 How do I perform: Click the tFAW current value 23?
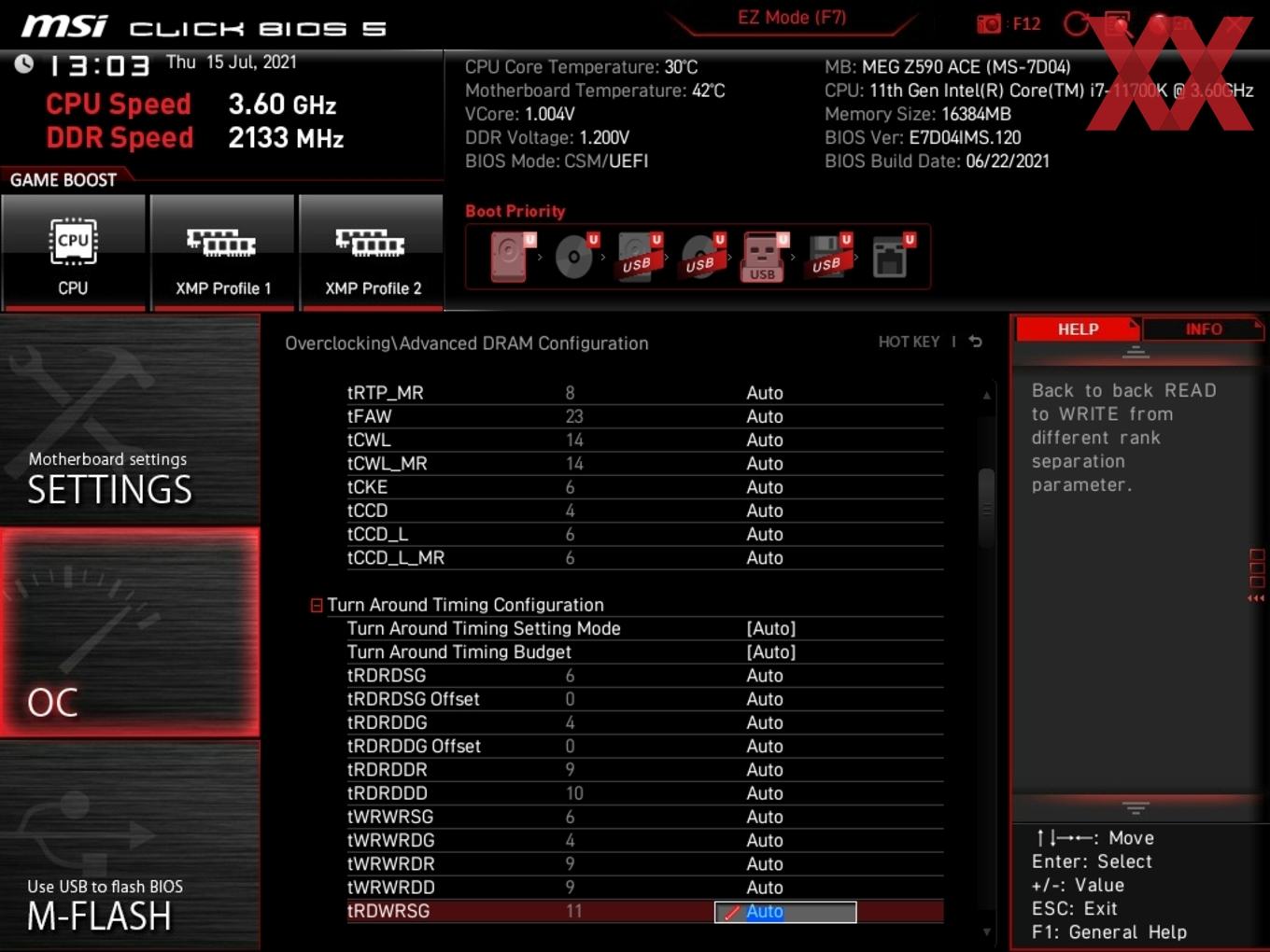tap(574, 416)
